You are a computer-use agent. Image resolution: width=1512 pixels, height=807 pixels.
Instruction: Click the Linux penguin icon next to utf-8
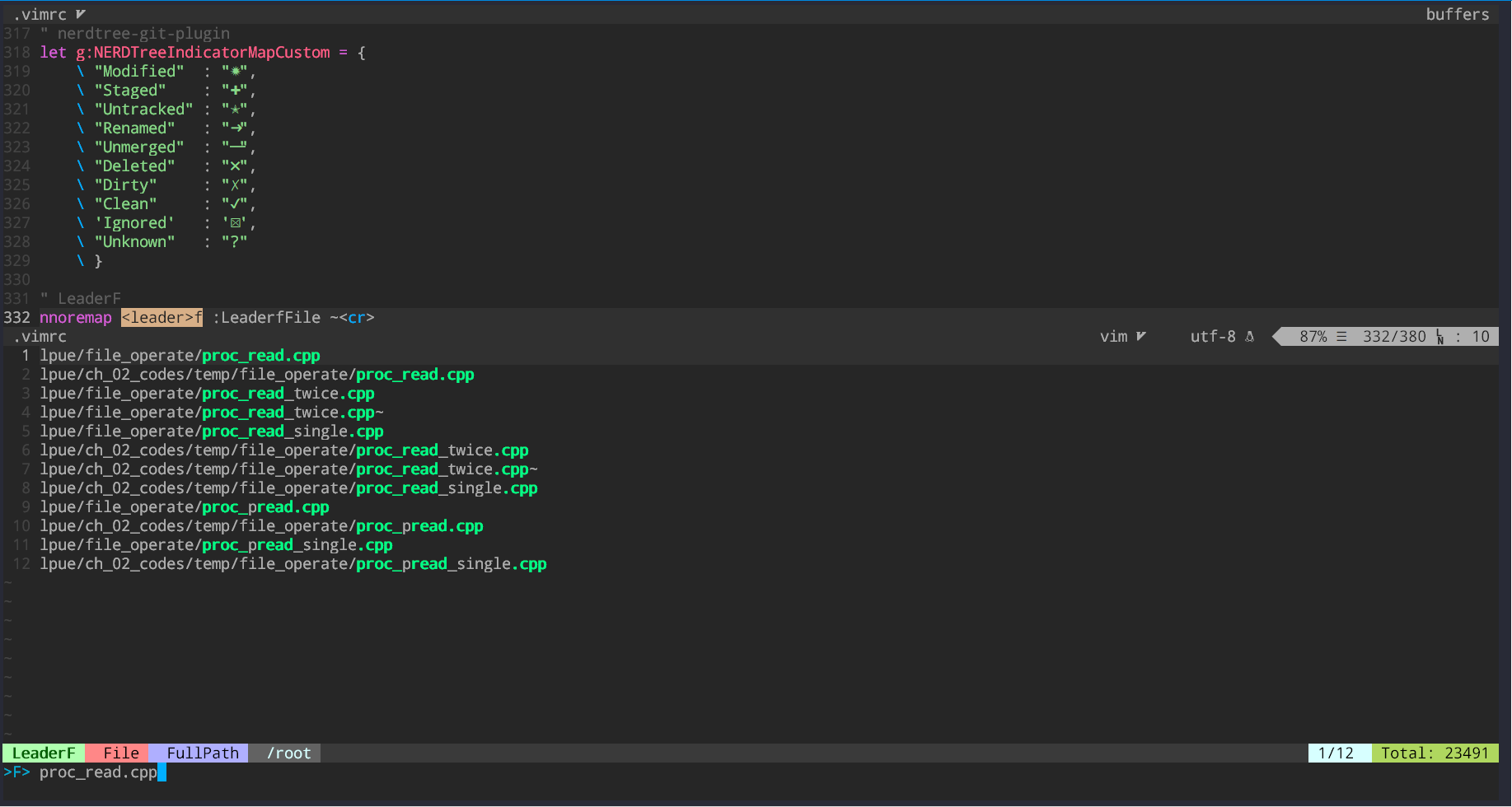1250,336
